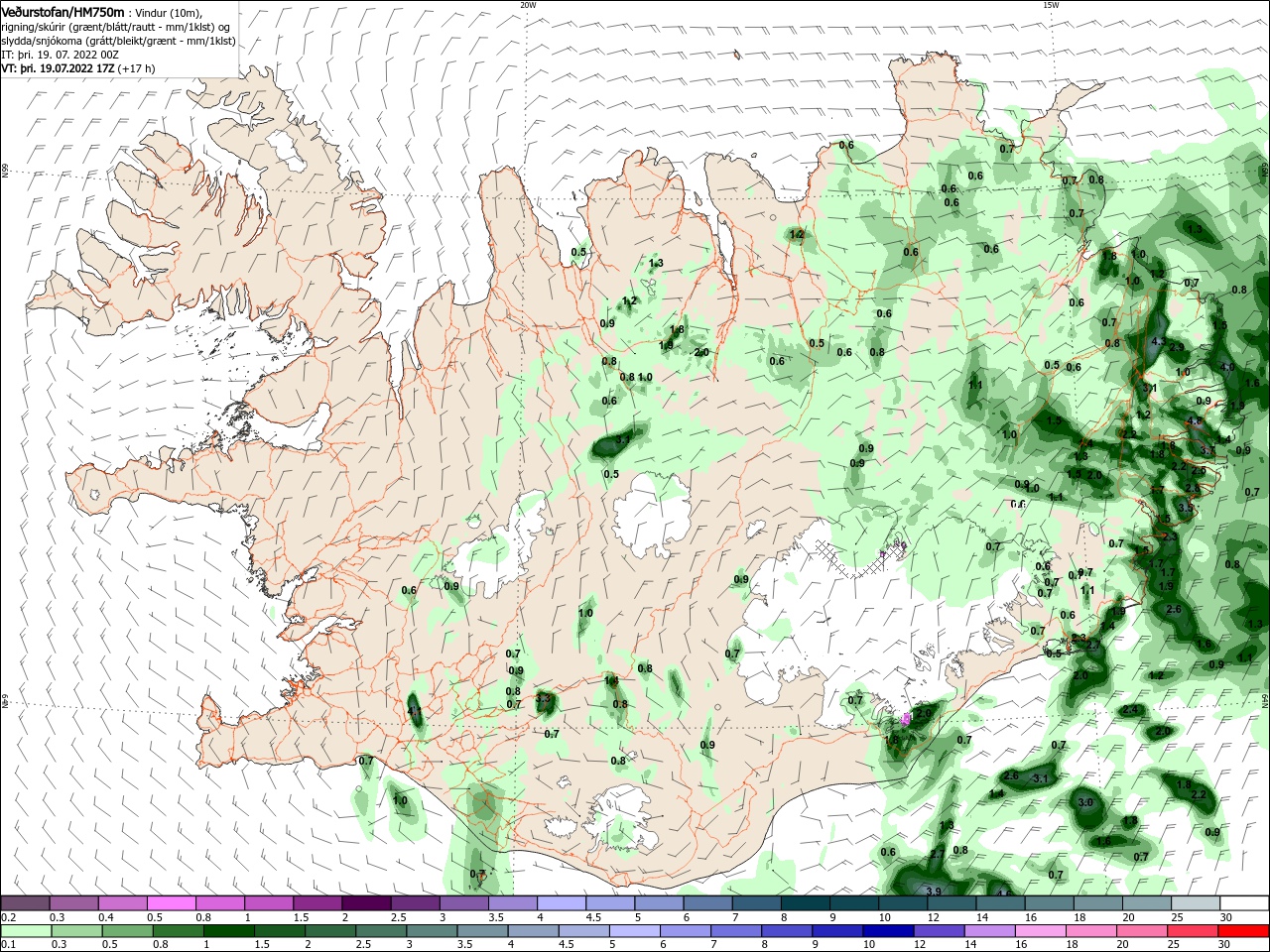
Task: Click the 'slydda/snjókoma' legend description line
Action: click(x=118, y=41)
